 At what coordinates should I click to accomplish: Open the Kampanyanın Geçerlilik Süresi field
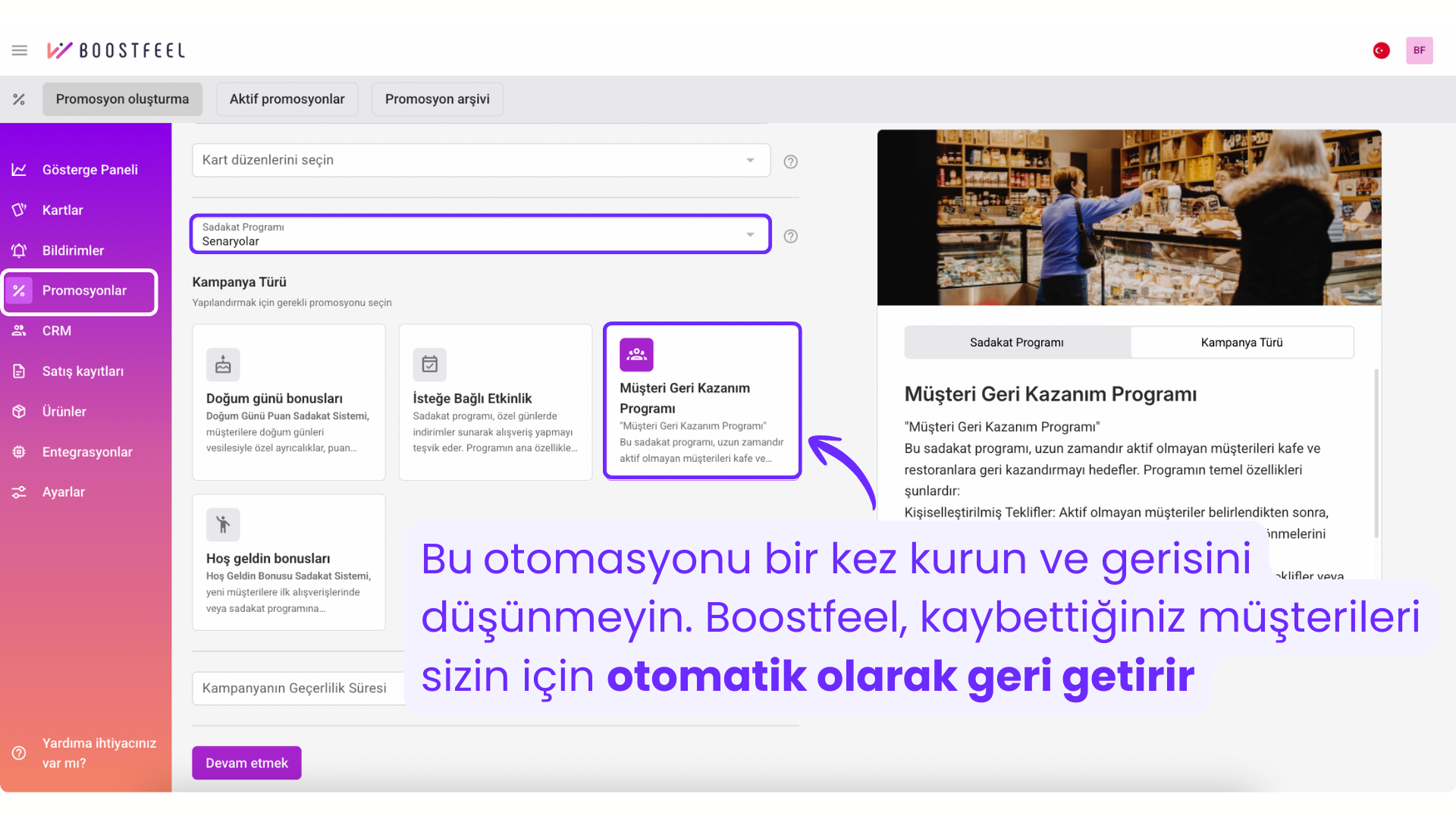[296, 688]
